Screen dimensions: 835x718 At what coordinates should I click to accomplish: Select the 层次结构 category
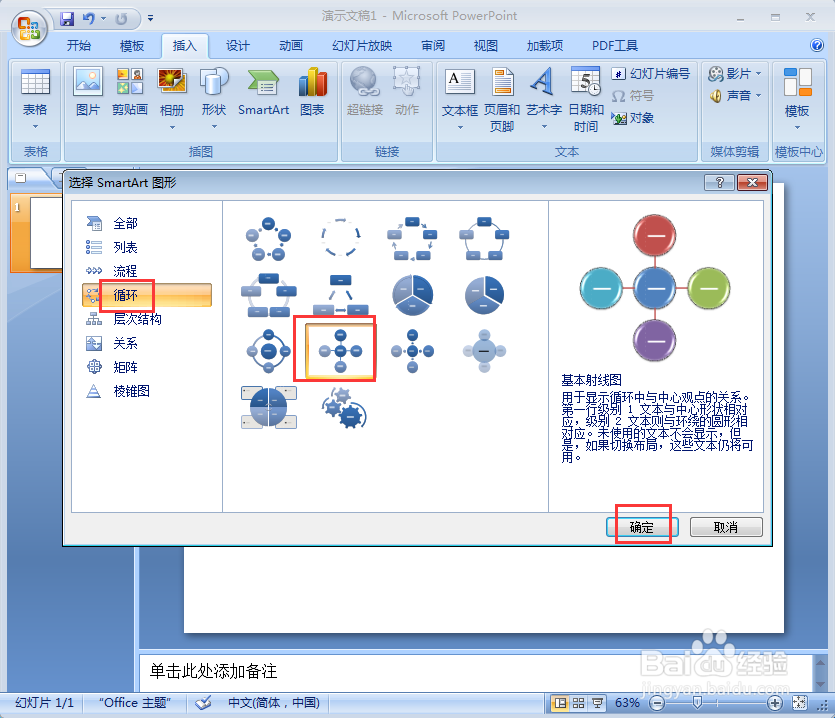coord(137,319)
